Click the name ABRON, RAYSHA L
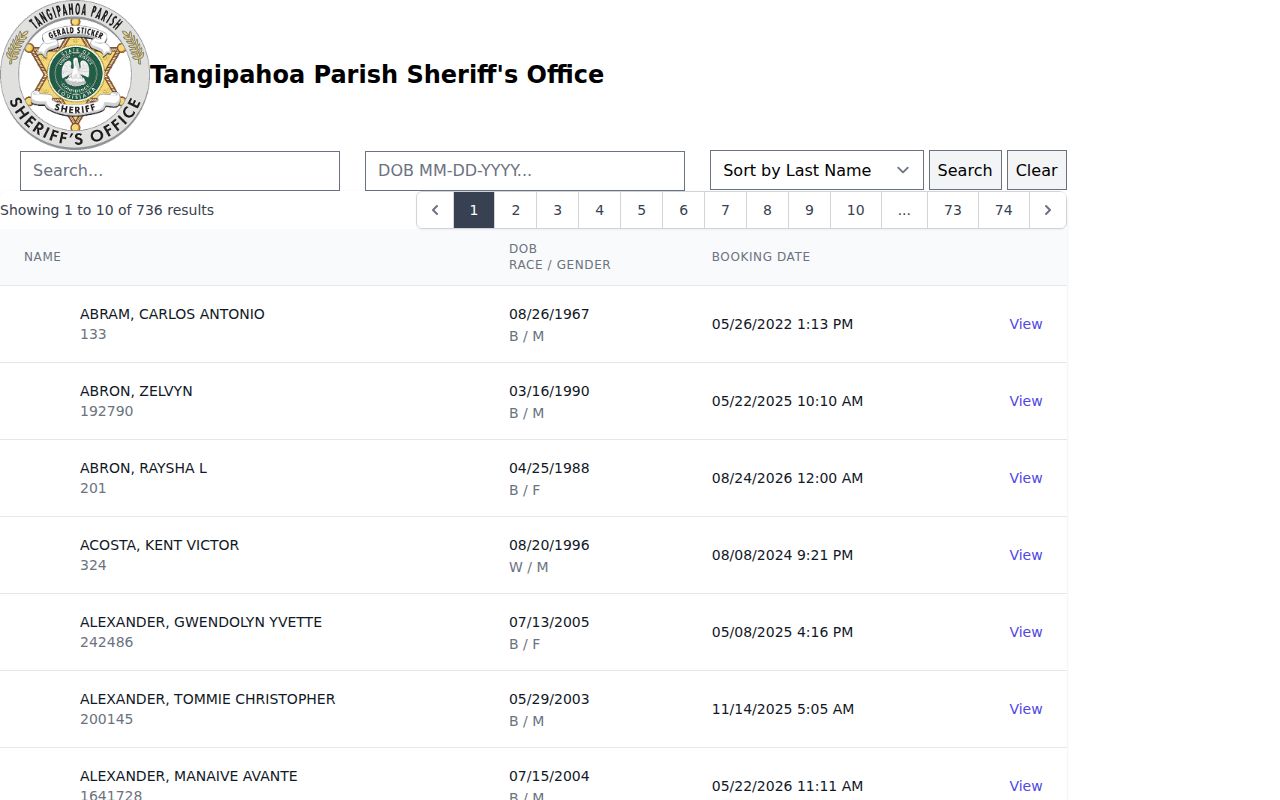 (x=143, y=468)
